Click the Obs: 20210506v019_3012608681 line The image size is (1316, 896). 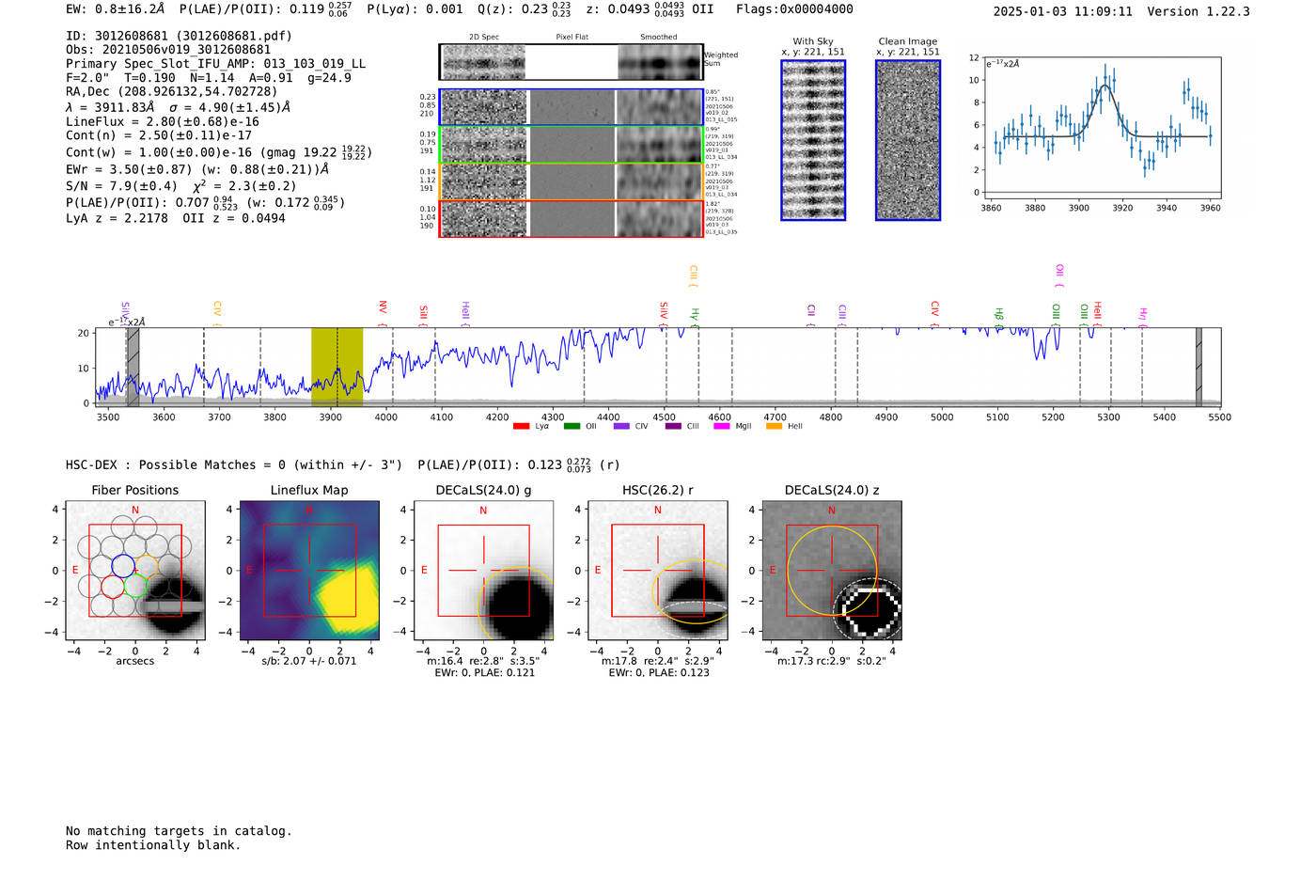(x=168, y=50)
